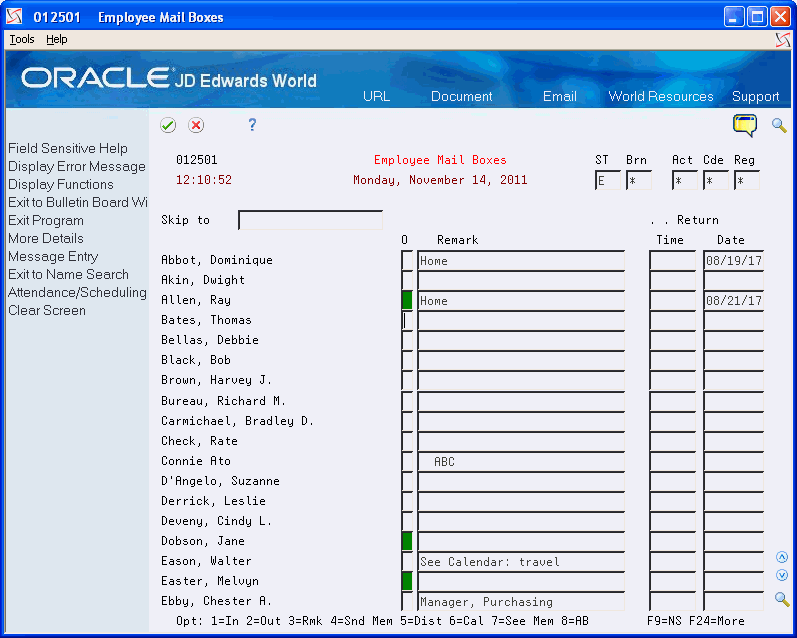Click More Details link
Screen dimensions: 797x638
coord(46,238)
